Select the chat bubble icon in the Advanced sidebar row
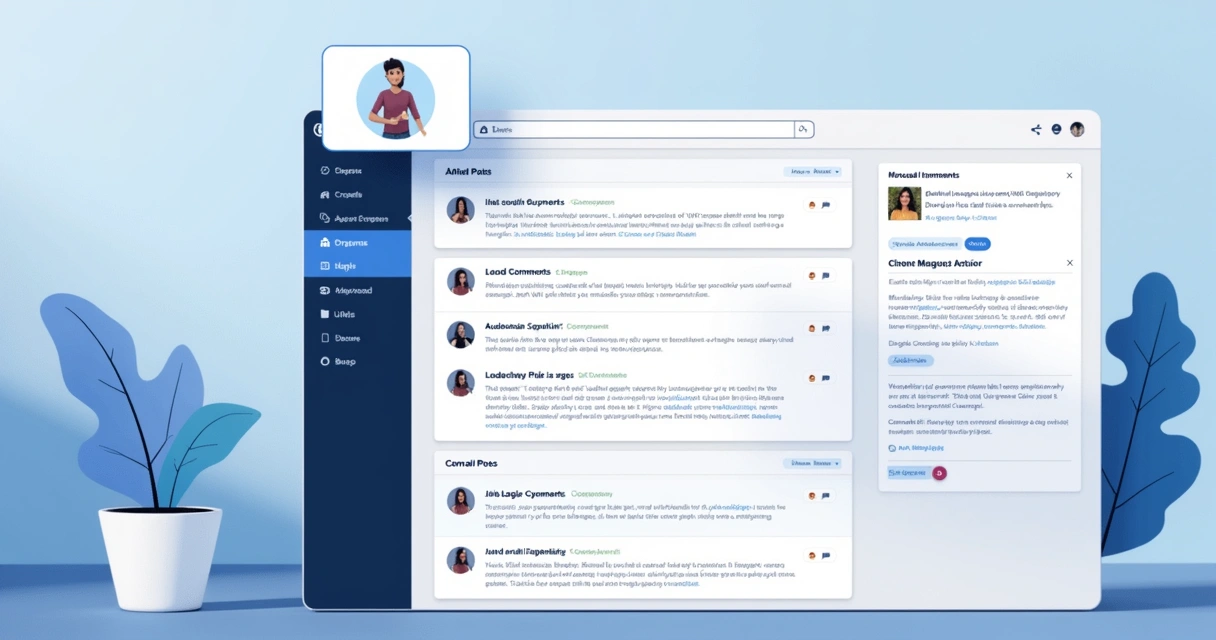 click(x=325, y=290)
